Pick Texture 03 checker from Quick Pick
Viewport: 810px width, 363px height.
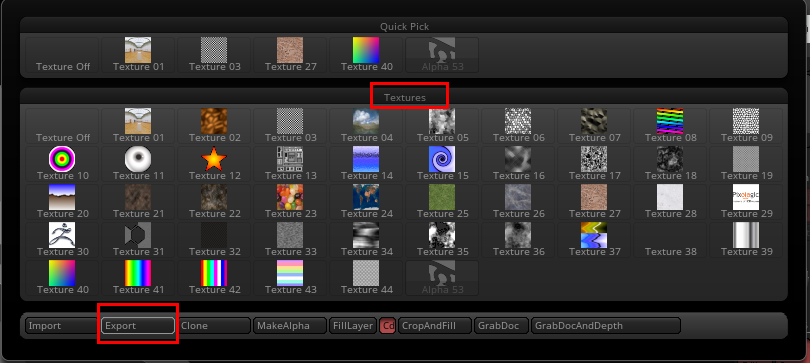[214, 54]
